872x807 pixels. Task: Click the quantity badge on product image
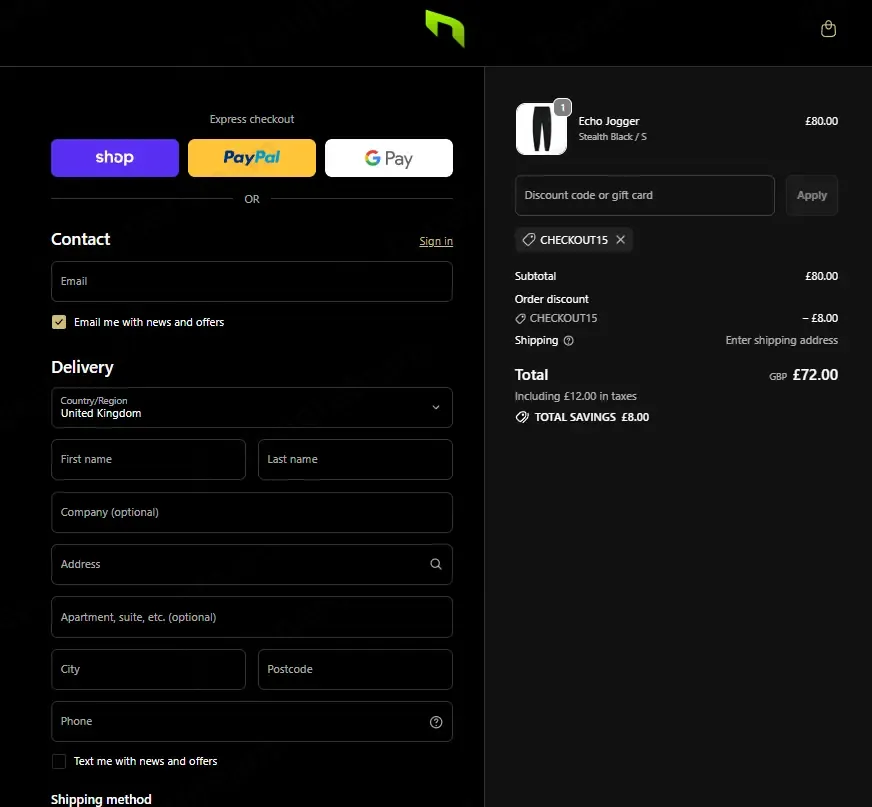point(563,107)
